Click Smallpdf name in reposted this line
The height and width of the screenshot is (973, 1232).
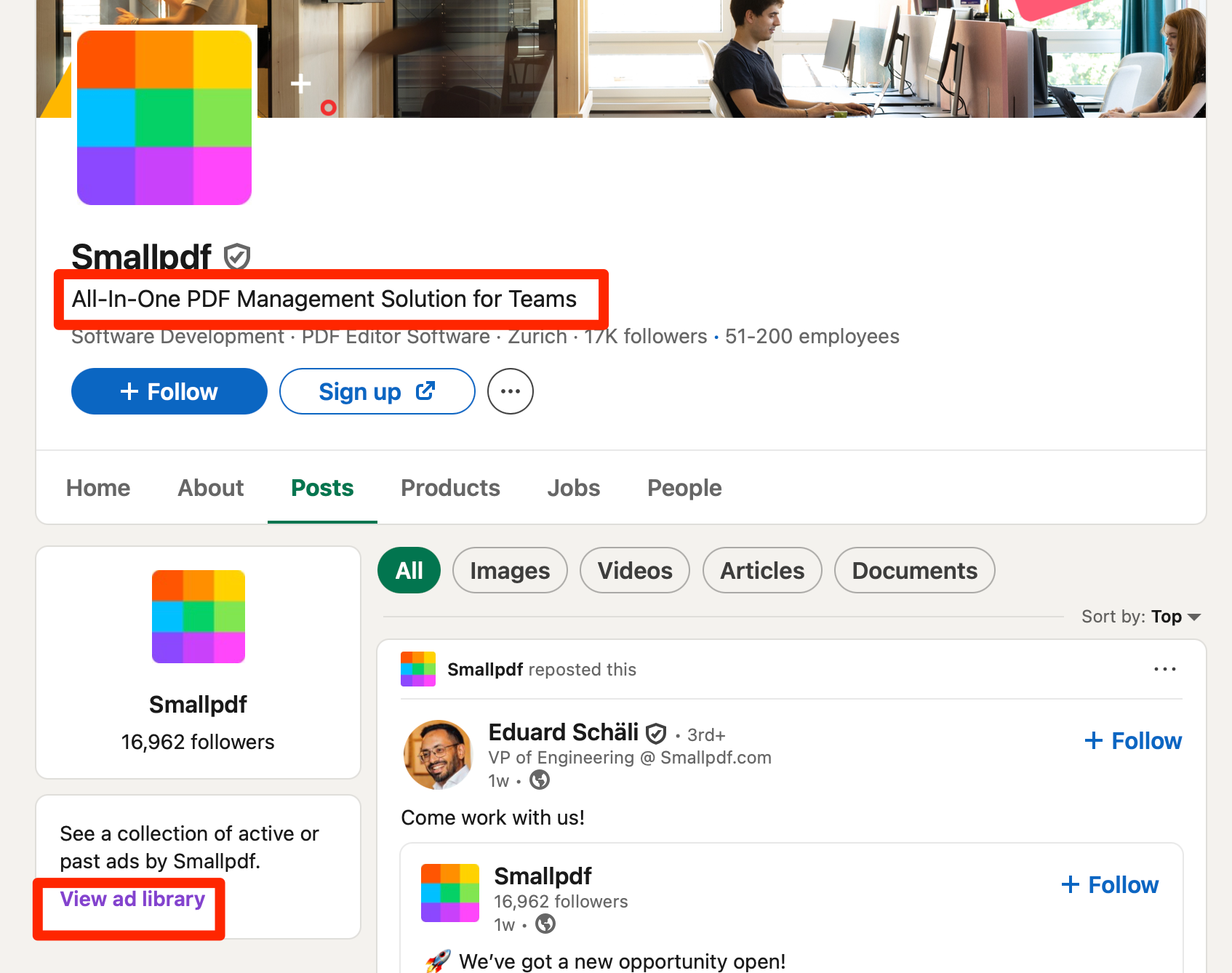coord(485,669)
